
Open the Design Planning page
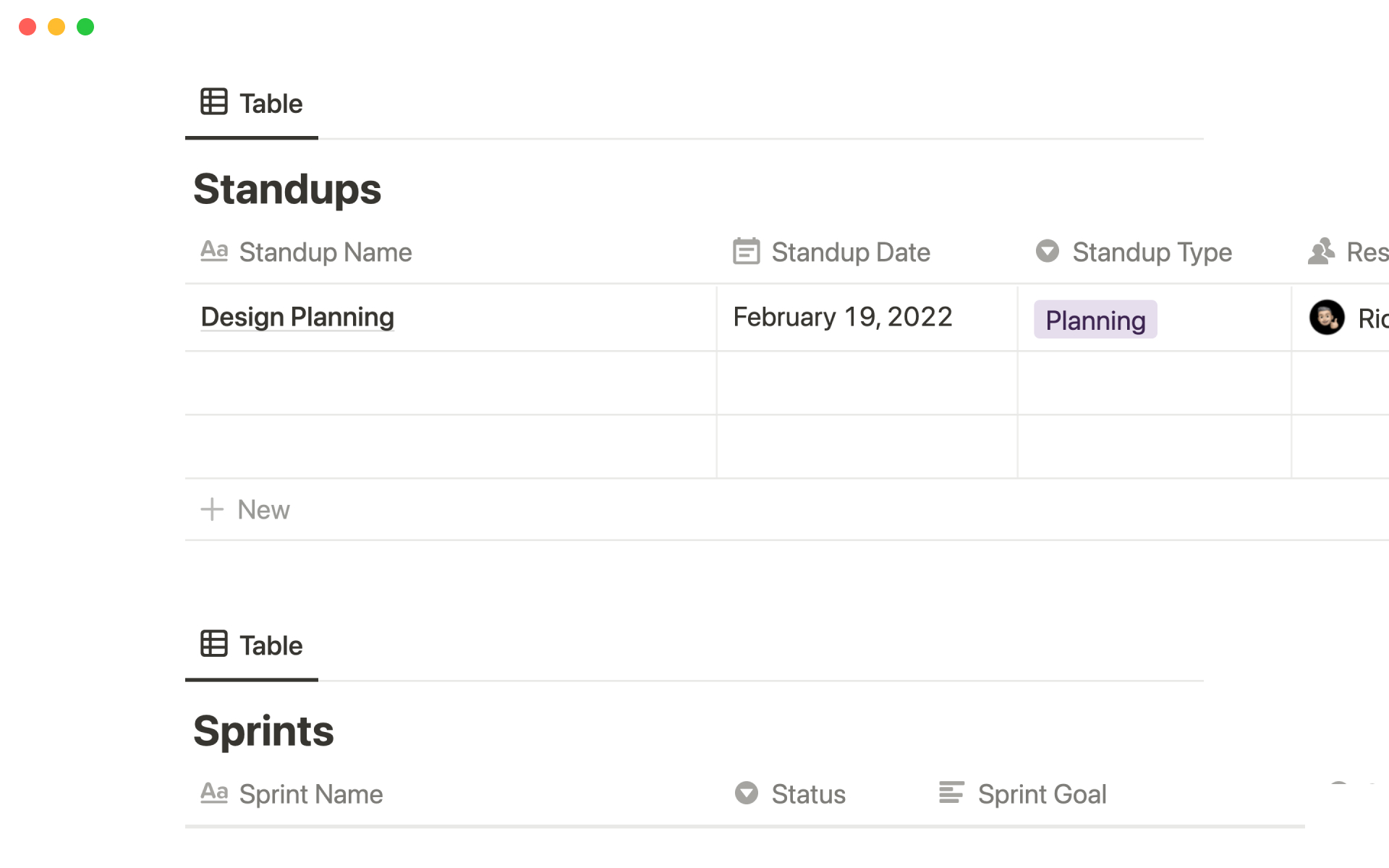point(297,318)
